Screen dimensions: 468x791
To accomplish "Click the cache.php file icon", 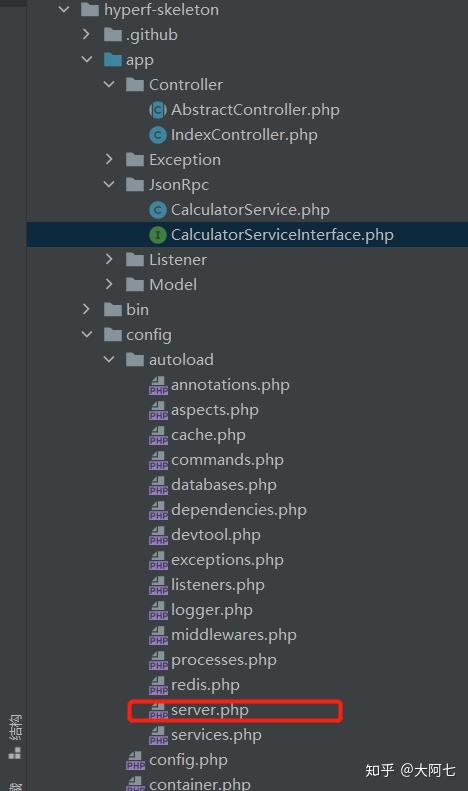I will coord(158,435).
